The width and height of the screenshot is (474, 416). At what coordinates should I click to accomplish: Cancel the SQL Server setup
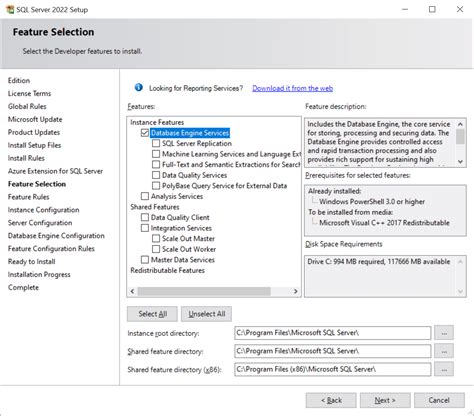click(439, 400)
